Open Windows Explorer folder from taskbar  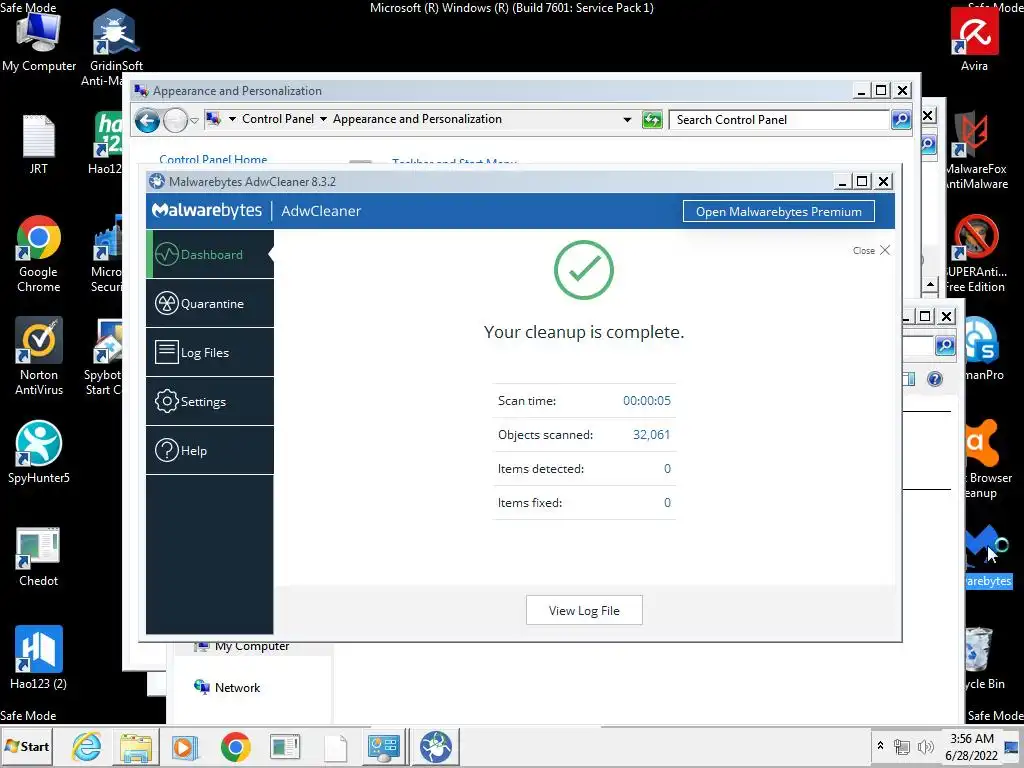click(x=136, y=746)
